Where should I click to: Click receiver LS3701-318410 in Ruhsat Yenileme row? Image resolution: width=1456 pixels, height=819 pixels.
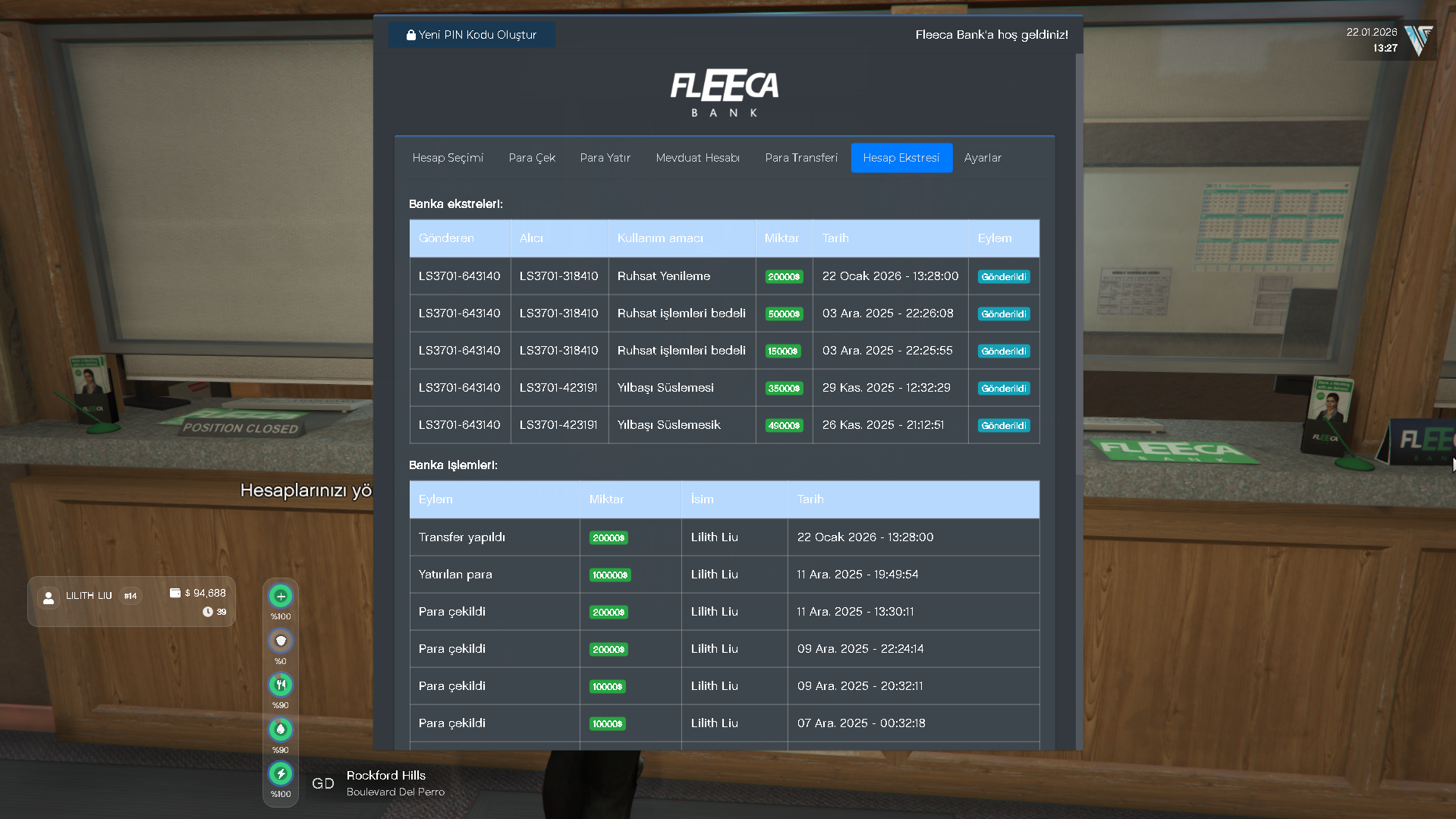pyautogui.click(x=558, y=276)
